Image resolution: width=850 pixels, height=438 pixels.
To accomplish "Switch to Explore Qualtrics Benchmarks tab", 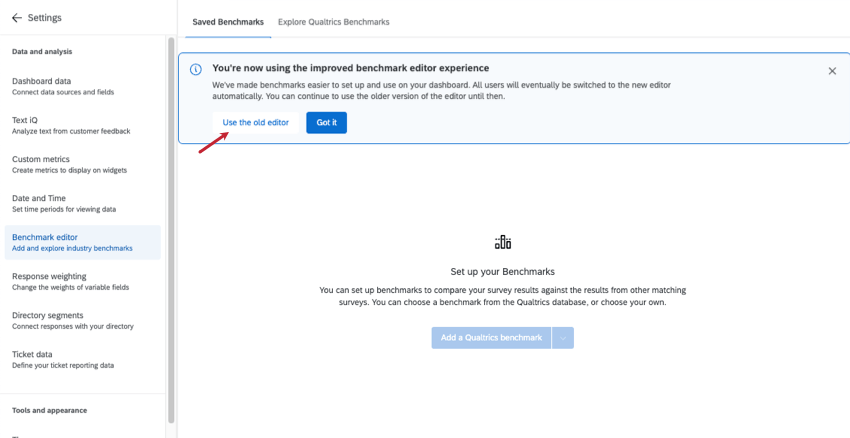I will (333, 22).
